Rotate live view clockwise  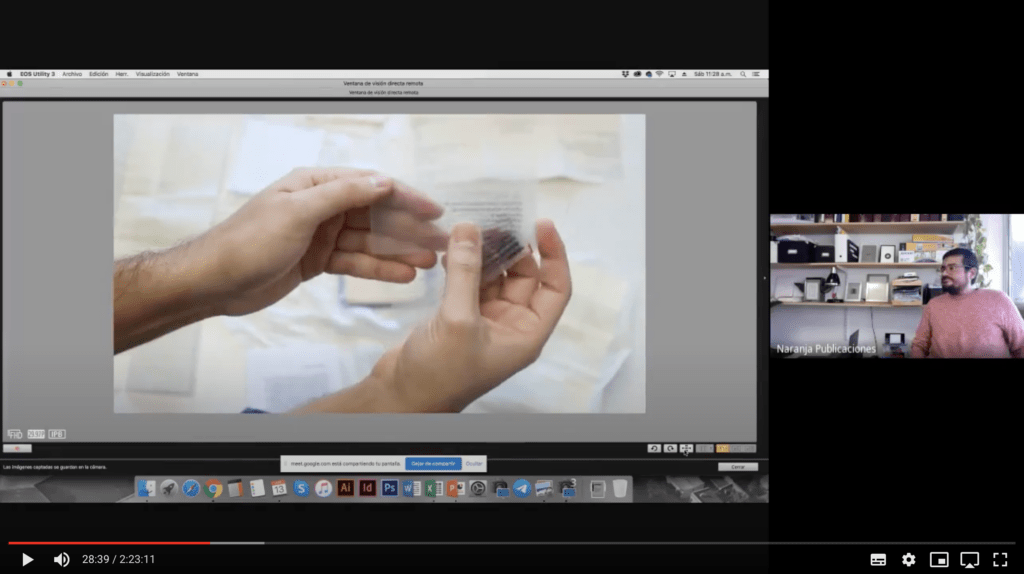tap(670, 449)
